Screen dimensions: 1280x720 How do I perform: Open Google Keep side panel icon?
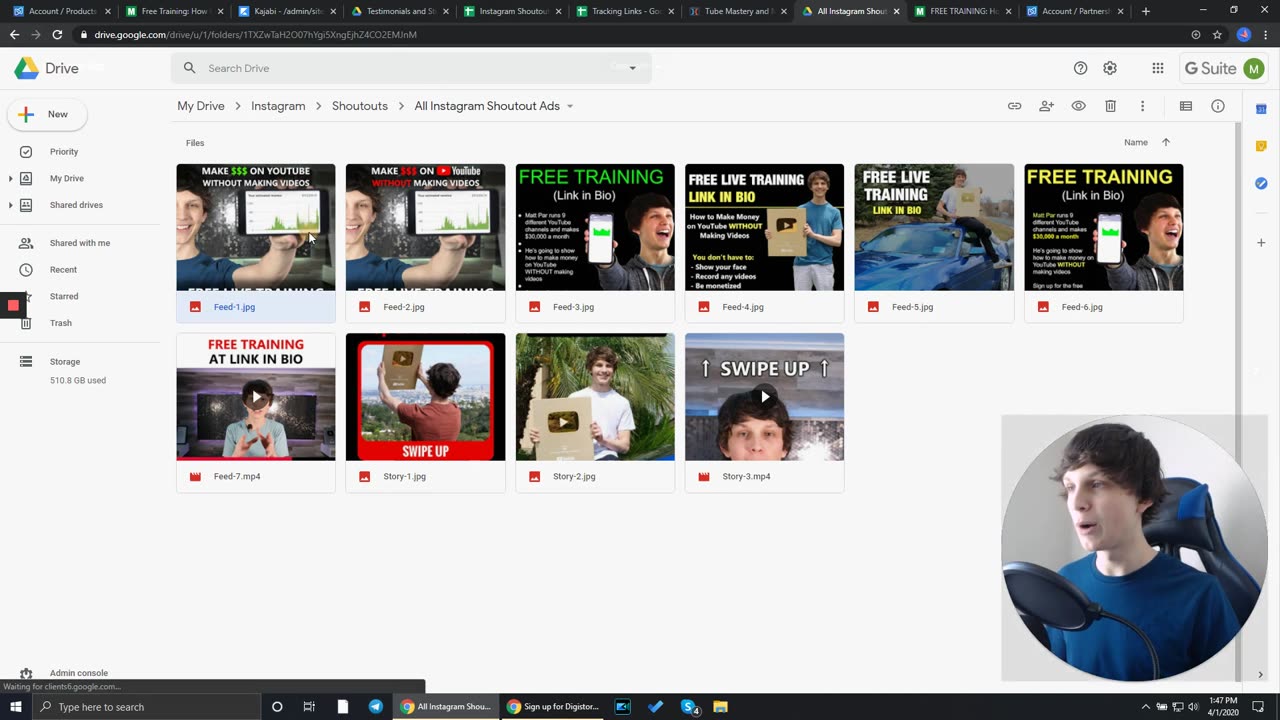coord(1261,146)
